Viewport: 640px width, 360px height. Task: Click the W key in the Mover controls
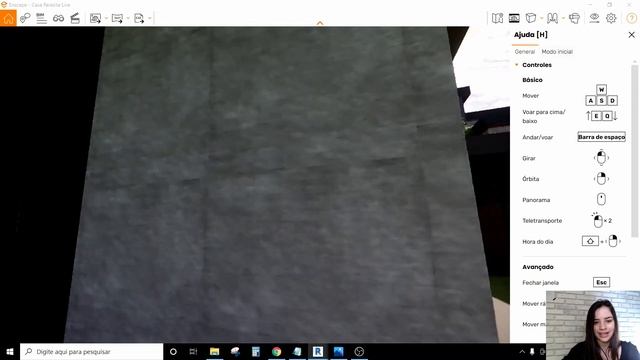tap(601, 90)
